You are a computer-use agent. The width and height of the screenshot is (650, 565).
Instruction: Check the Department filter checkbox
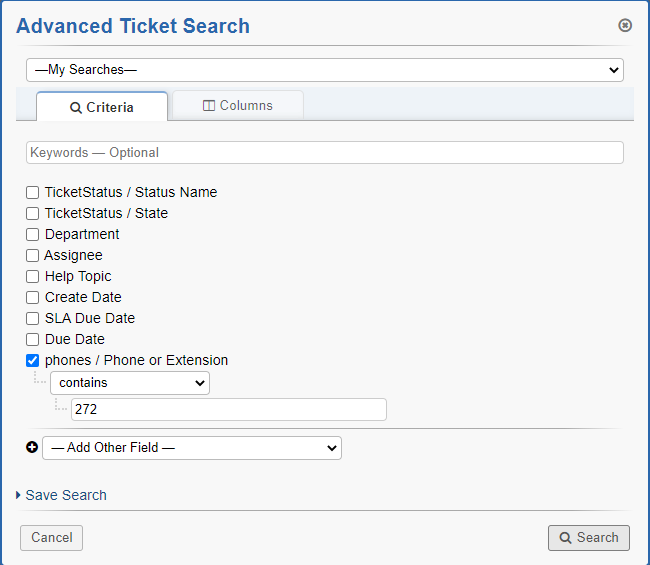(33, 234)
